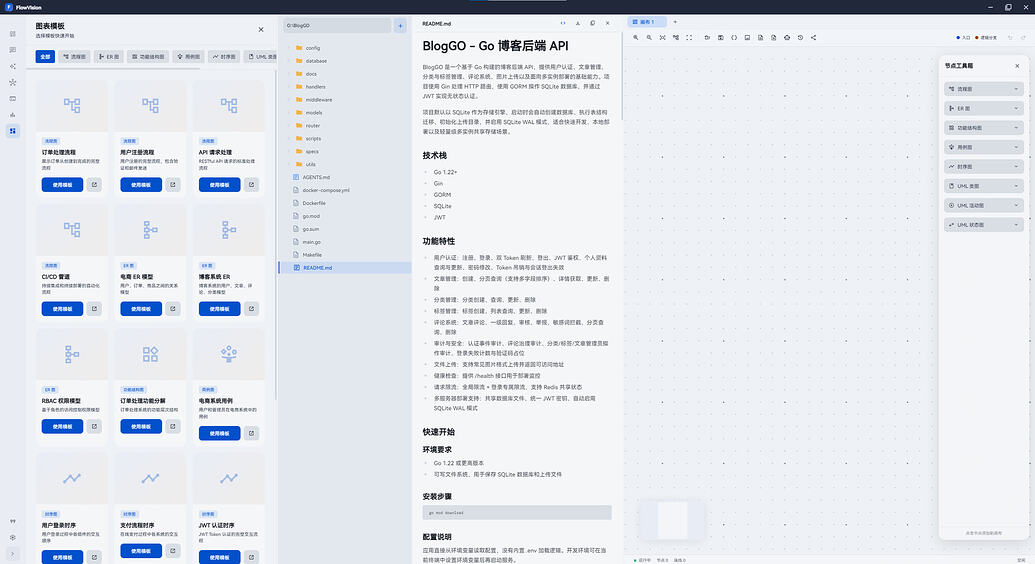Image resolution: width=1035 pixels, height=564 pixels.
Task: Select 时序图 template filter tab
Action: 224,57
